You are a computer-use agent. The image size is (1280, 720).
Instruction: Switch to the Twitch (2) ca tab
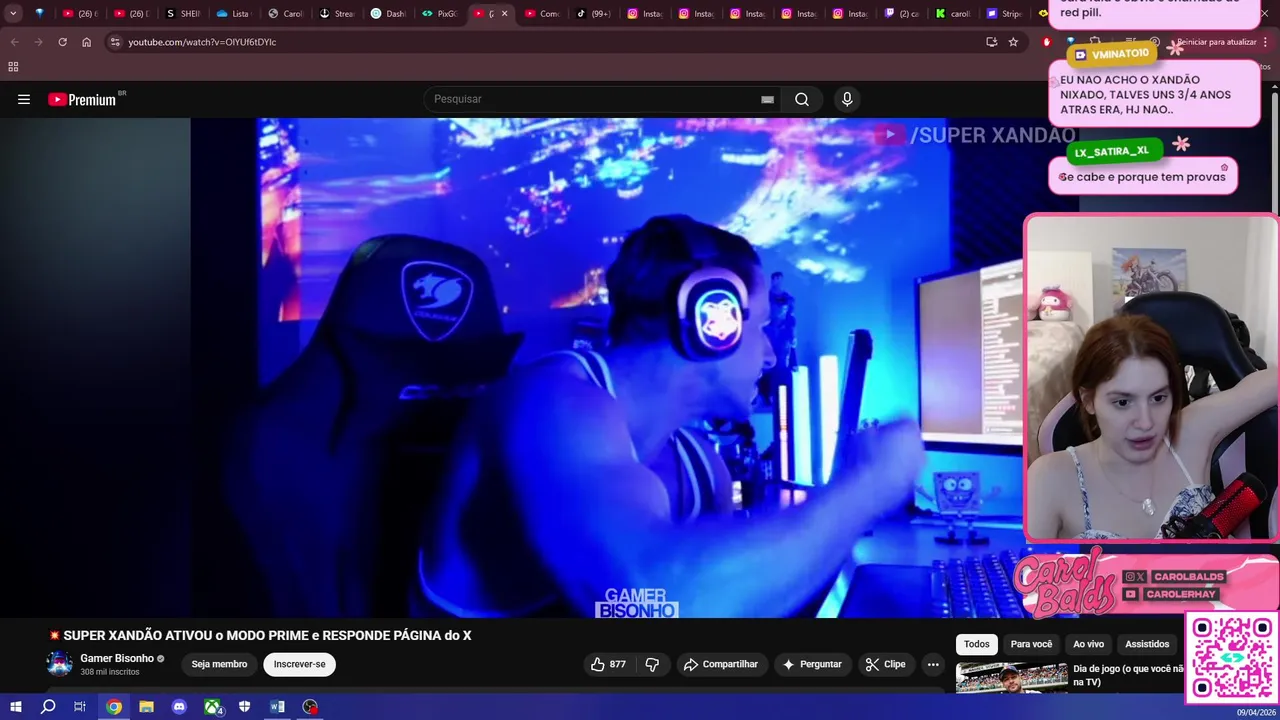coord(902,14)
